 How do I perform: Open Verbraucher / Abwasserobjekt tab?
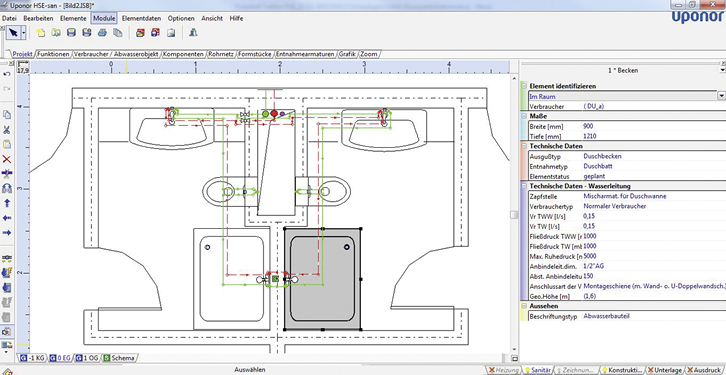point(116,54)
